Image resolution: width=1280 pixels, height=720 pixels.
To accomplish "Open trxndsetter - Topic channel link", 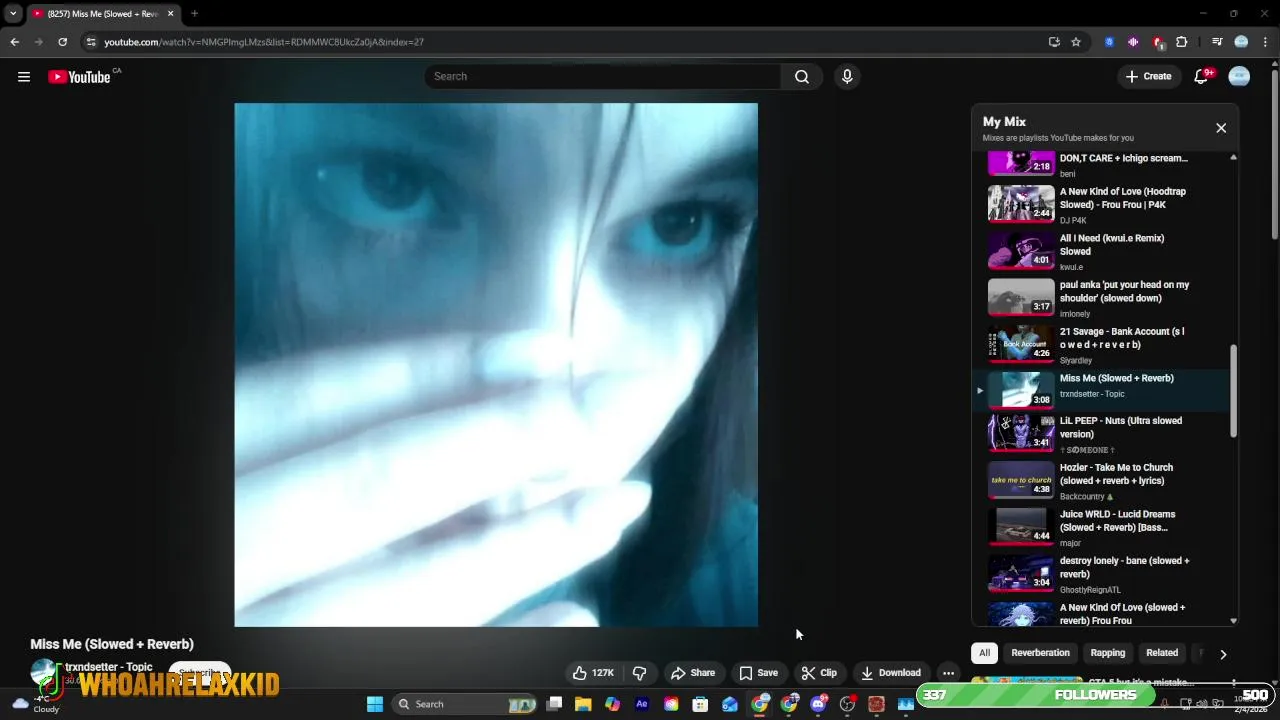I will (109, 667).
